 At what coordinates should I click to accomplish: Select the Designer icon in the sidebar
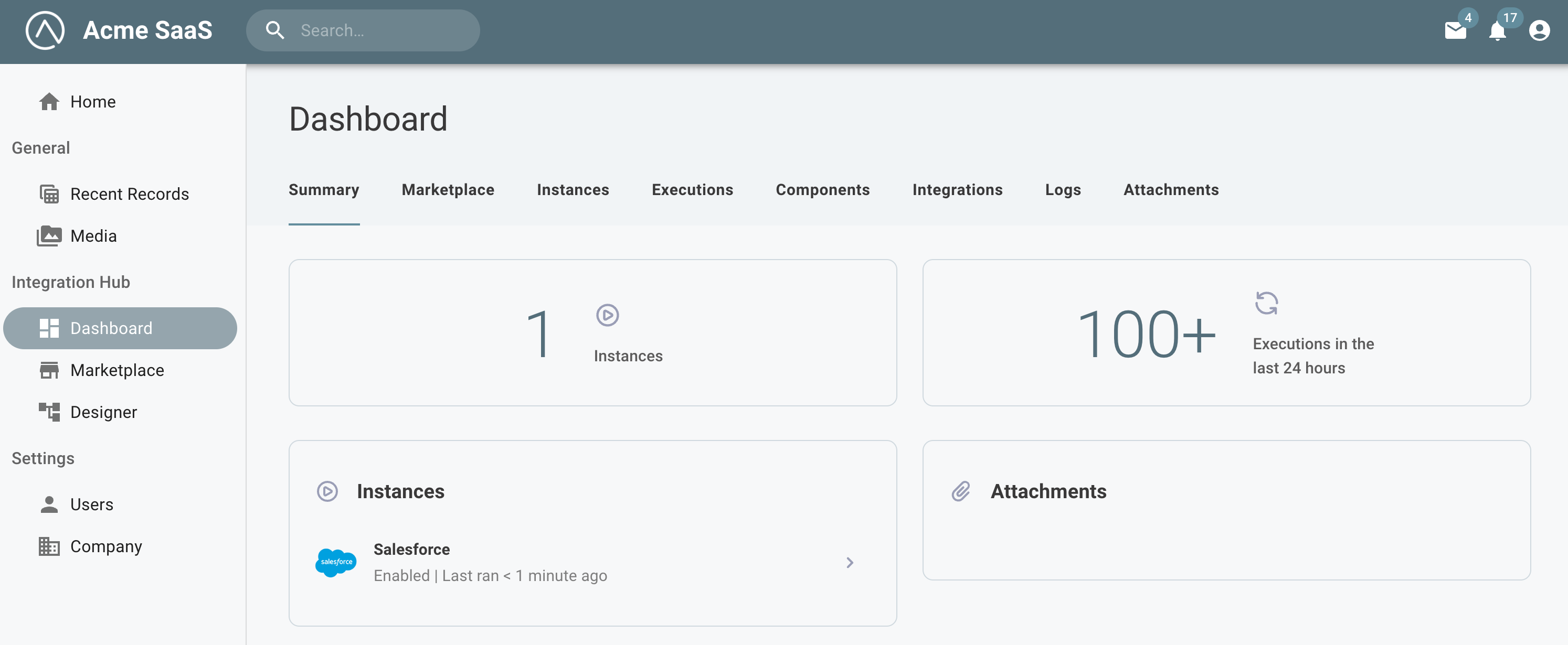[x=49, y=412]
